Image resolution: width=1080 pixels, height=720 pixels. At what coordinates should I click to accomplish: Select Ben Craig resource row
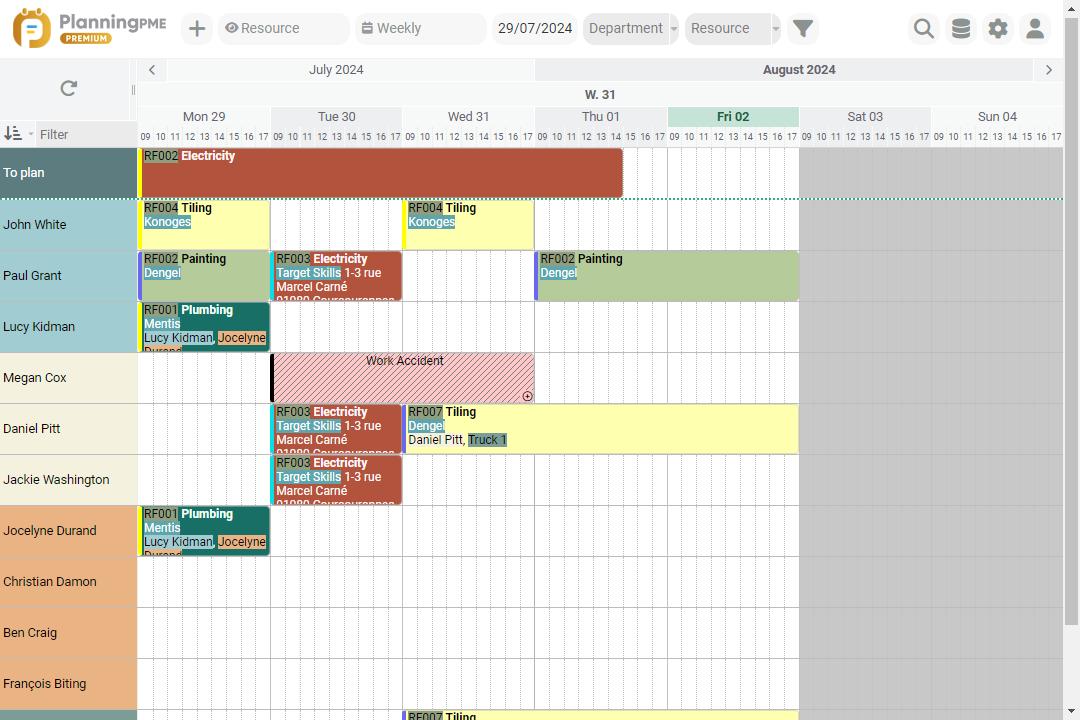click(x=68, y=632)
